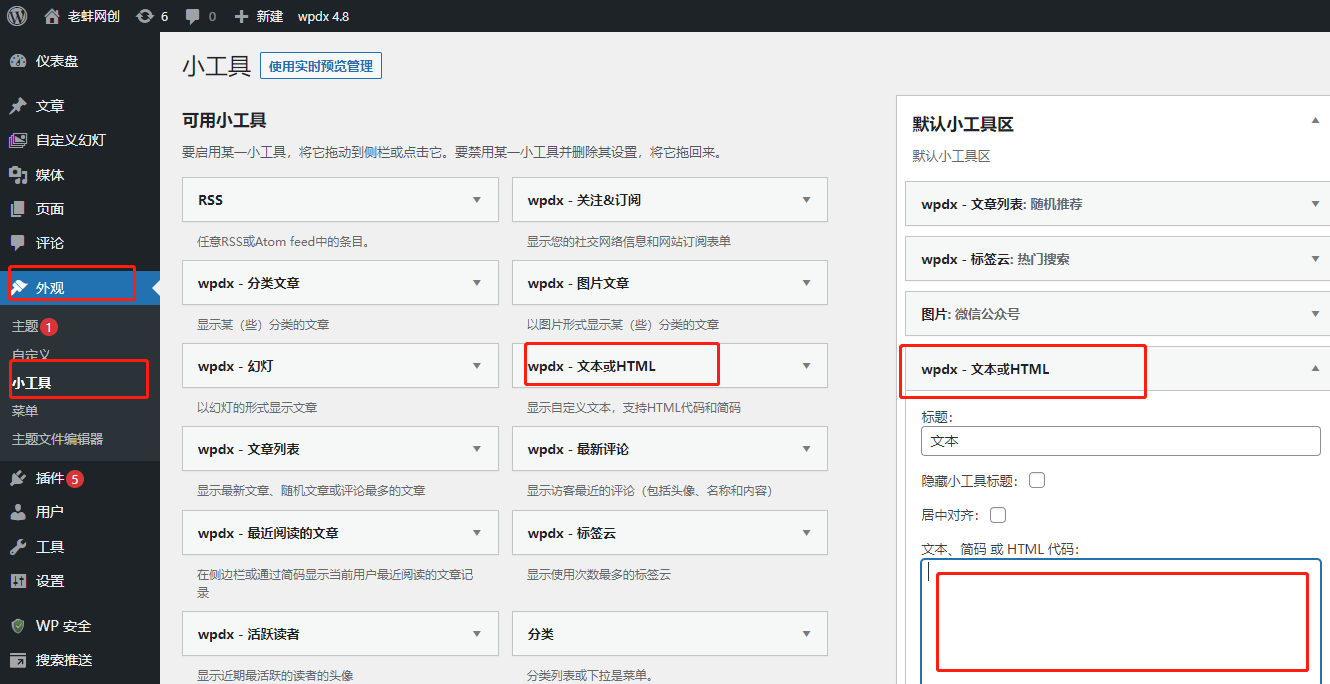Click the 评论 comment icon in sidebar
This screenshot has height=684, width=1330.
pyautogui.click(x=18, y=243)
